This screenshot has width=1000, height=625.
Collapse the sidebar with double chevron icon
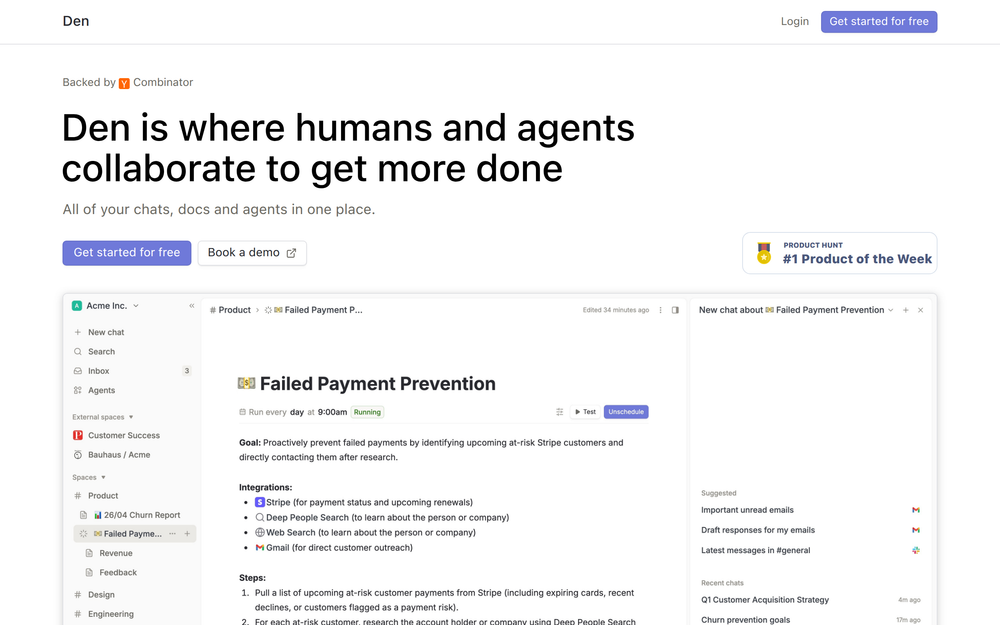tap(191, 305)
